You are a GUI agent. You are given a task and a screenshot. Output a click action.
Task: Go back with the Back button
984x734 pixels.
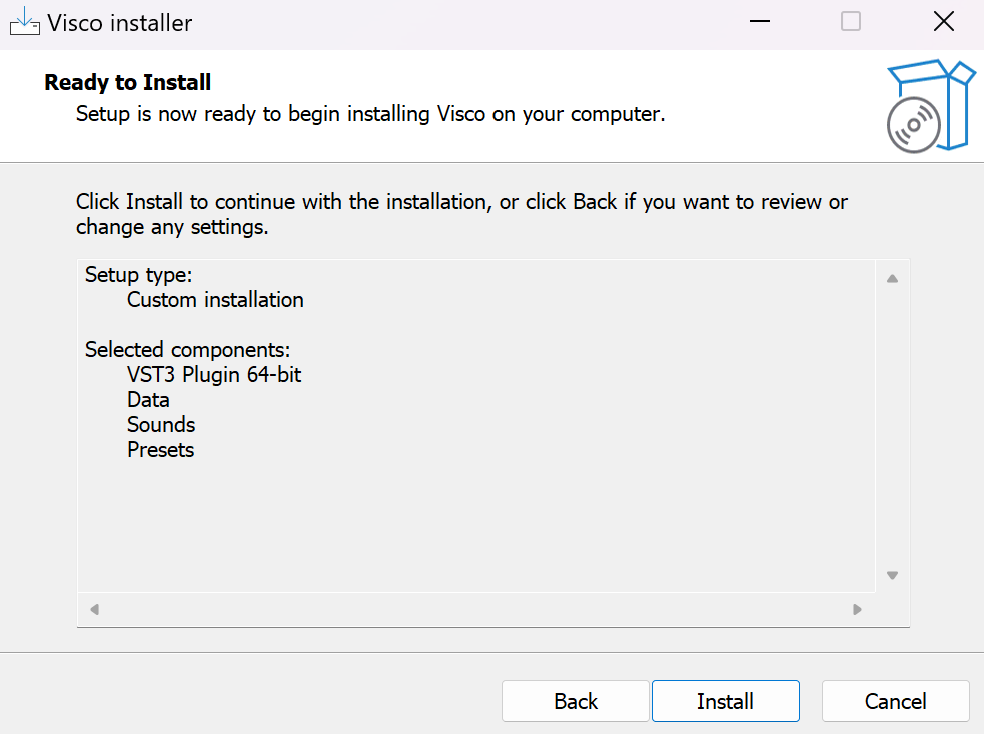(576, 701)
